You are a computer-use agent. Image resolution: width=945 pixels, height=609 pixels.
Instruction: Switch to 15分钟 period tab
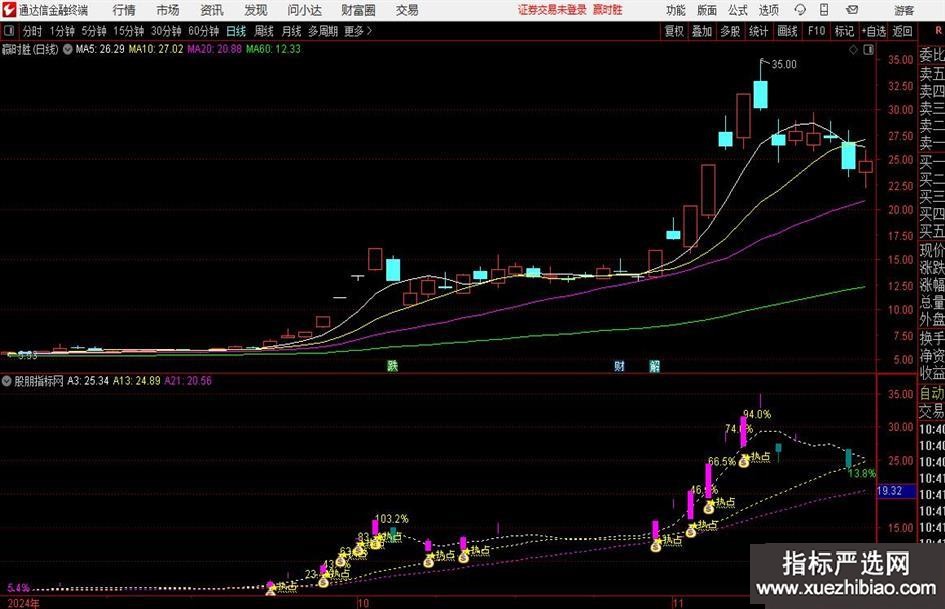[129, 31]
